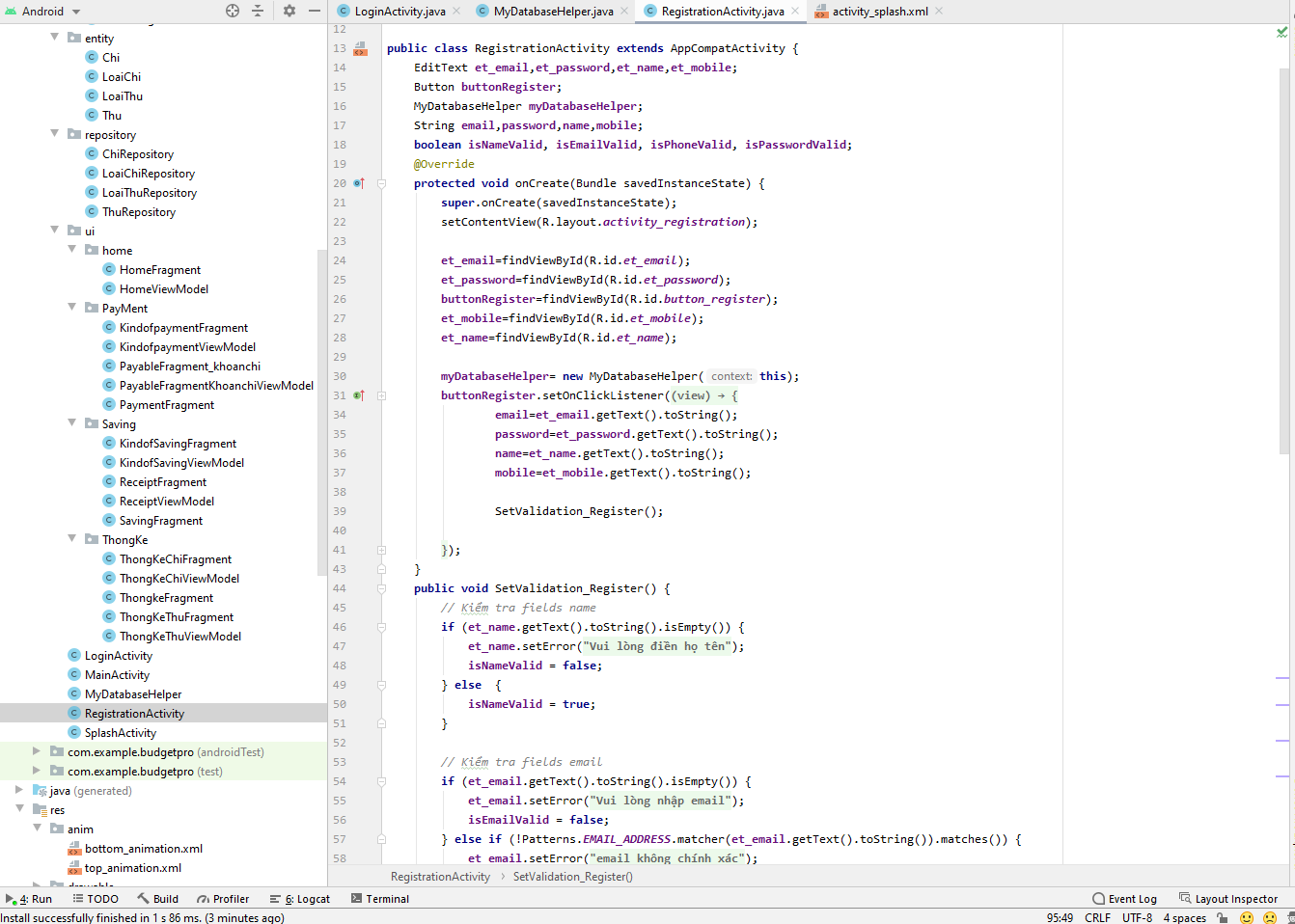Select PayableFragment_khoanchi file

(190, 367)
